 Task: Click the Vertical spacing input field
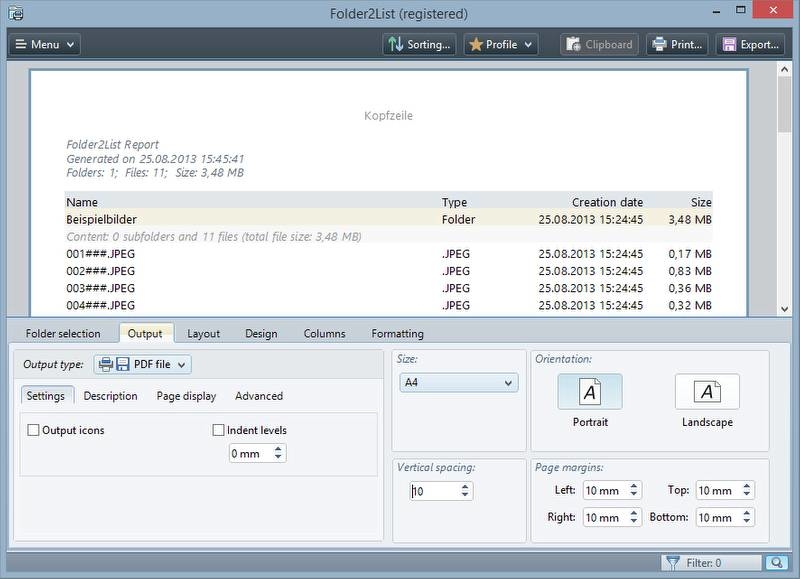(x=434, y=491)
